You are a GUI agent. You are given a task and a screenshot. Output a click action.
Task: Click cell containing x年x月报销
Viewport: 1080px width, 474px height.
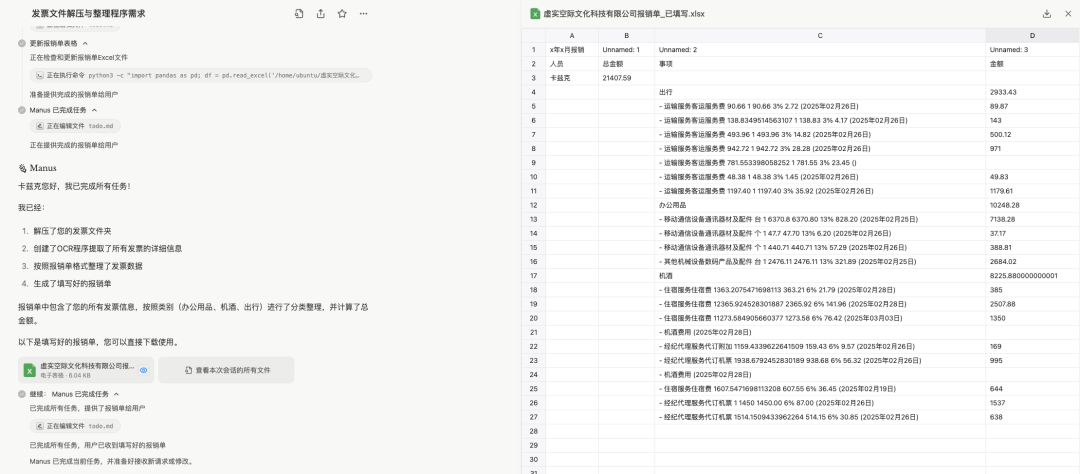pos(572,50)
